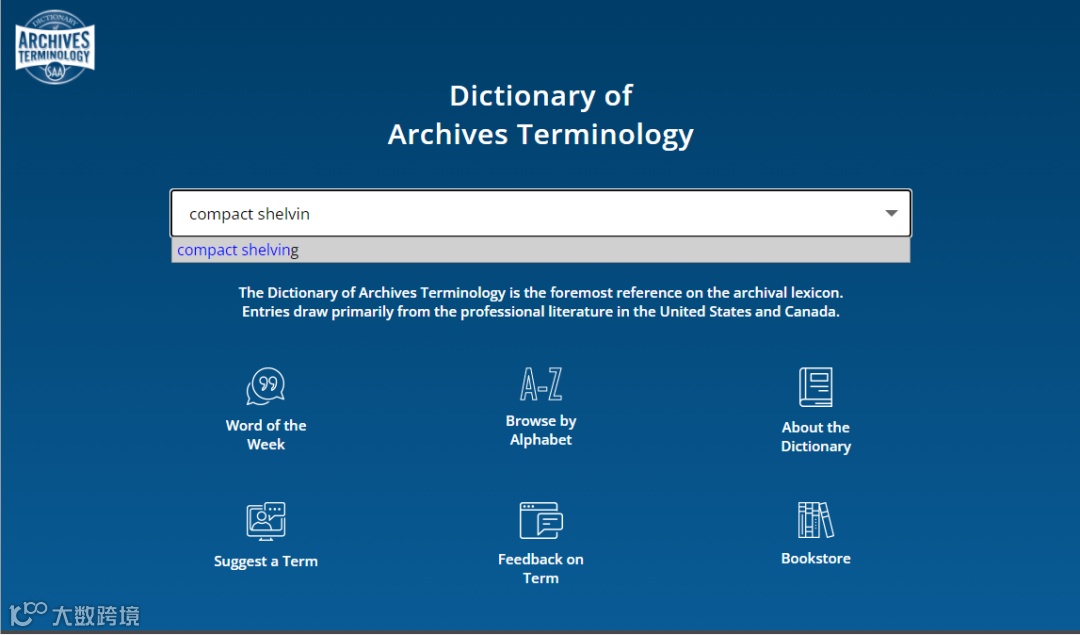The image size is (1080, 635).
Task: Visit the 'Bookstore' text link
Action: coord(816,559)
